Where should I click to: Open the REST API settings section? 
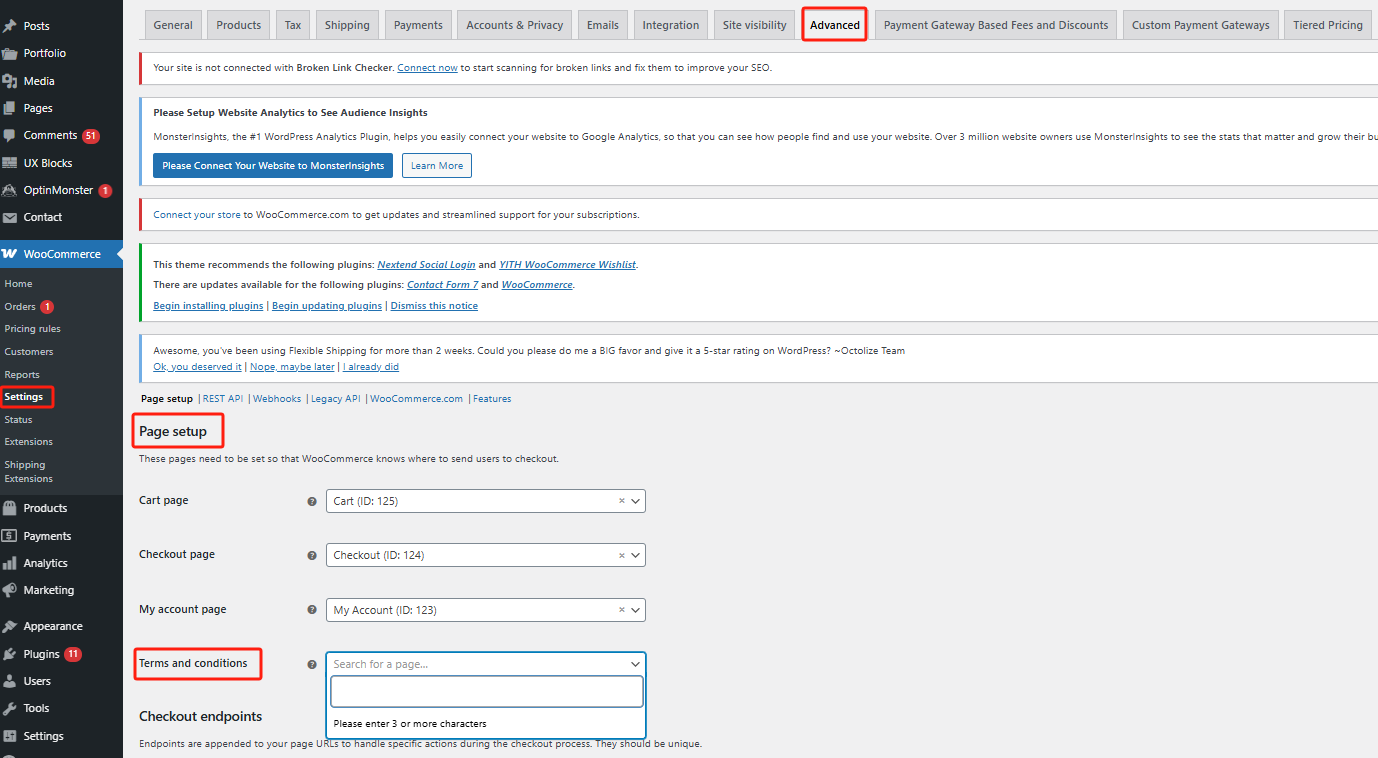pos(222,398)
